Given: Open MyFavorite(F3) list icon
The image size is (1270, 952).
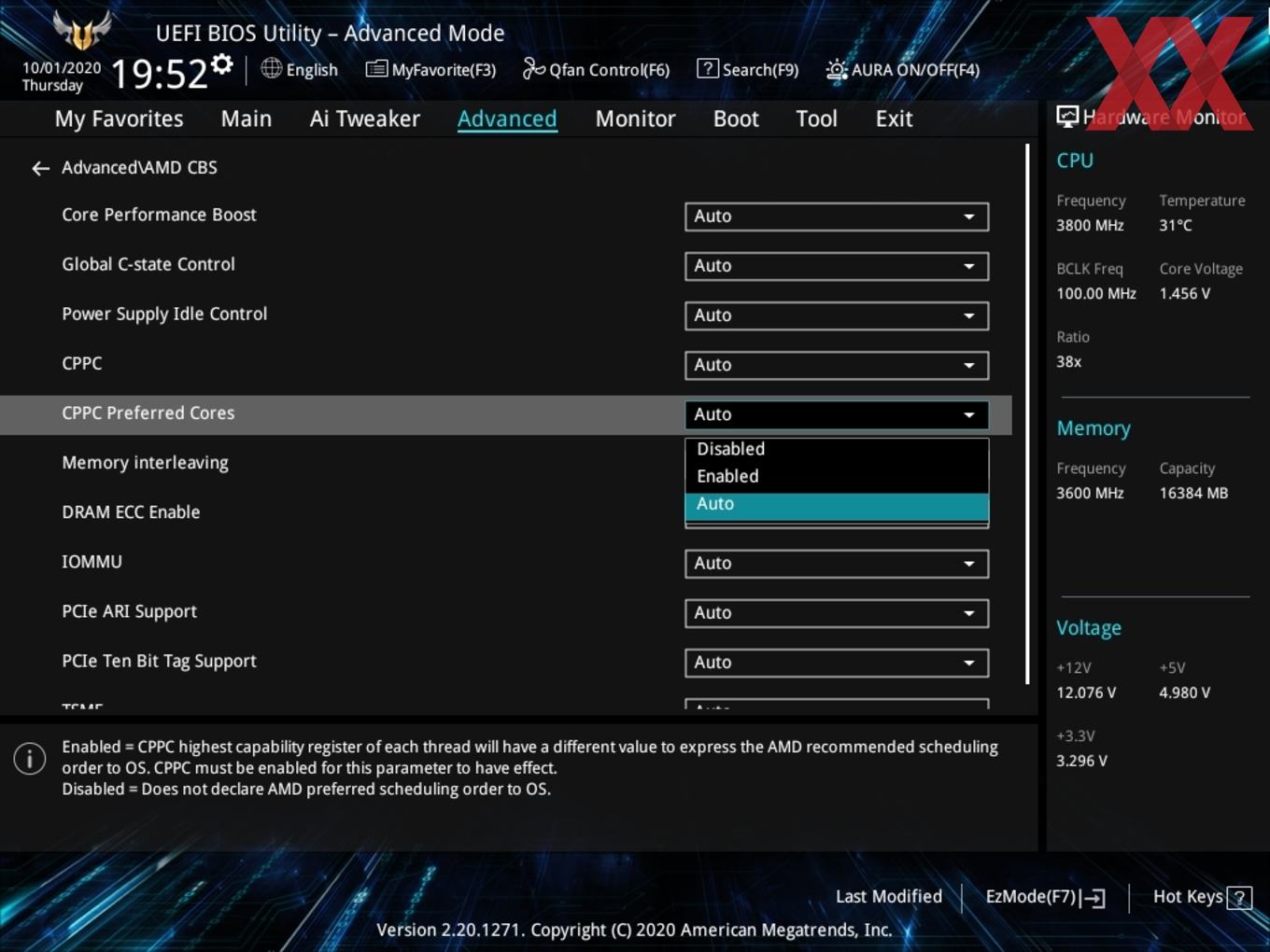Looking at the screenshot, I should pyautogui.click(x=376, y=69).
